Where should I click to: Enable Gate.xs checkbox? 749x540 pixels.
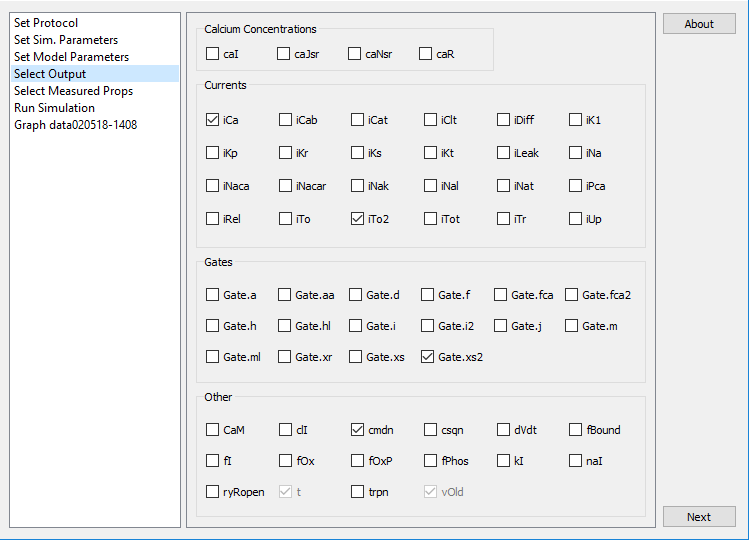pyautogui.click(x=355, y=356)
